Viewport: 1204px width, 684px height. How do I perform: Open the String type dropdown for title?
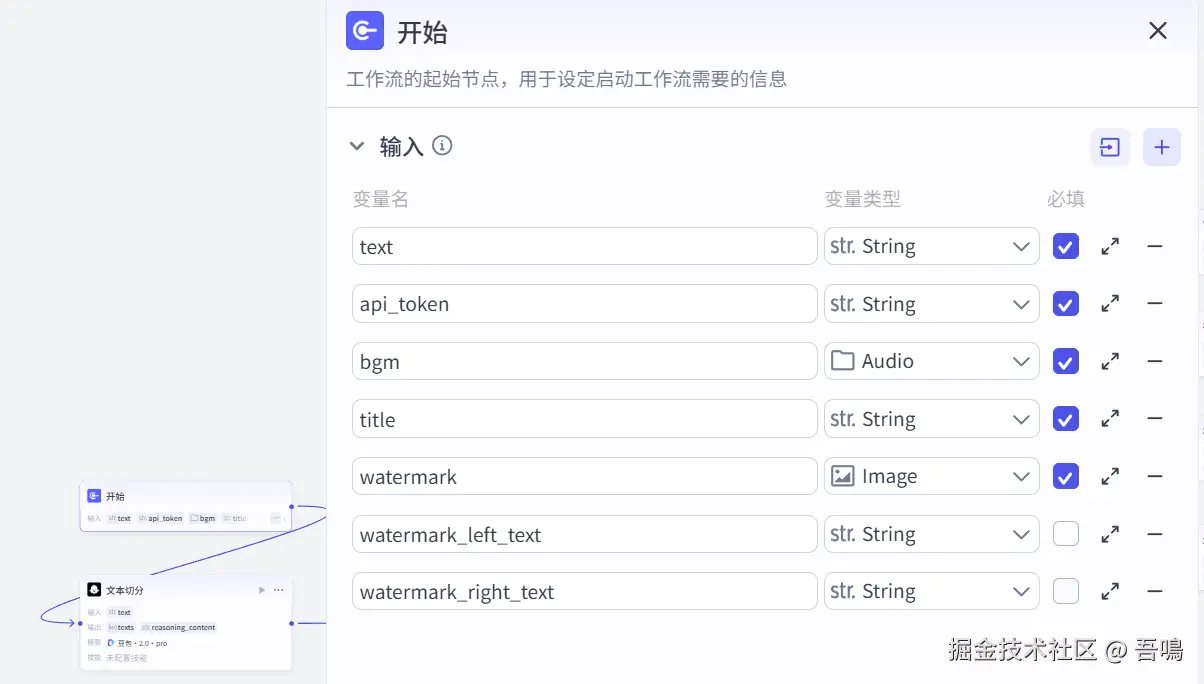click(x=930, y=419)
